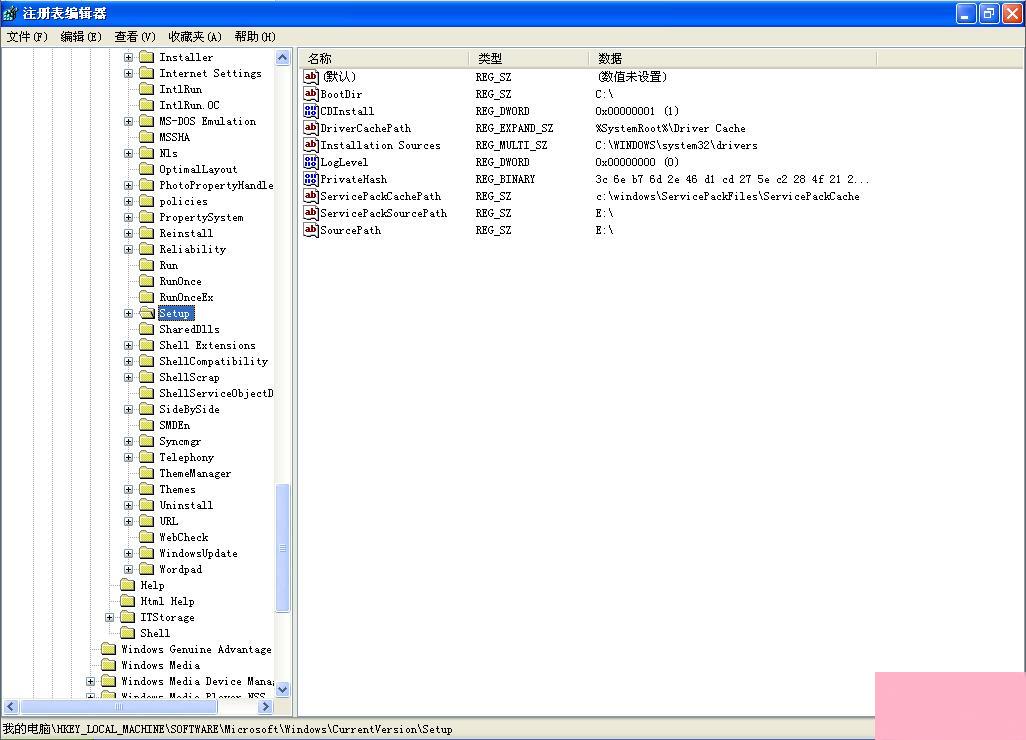
Task: Click the REG_EXPAND_SZ type cell
Action: click(x=514, y=128)
